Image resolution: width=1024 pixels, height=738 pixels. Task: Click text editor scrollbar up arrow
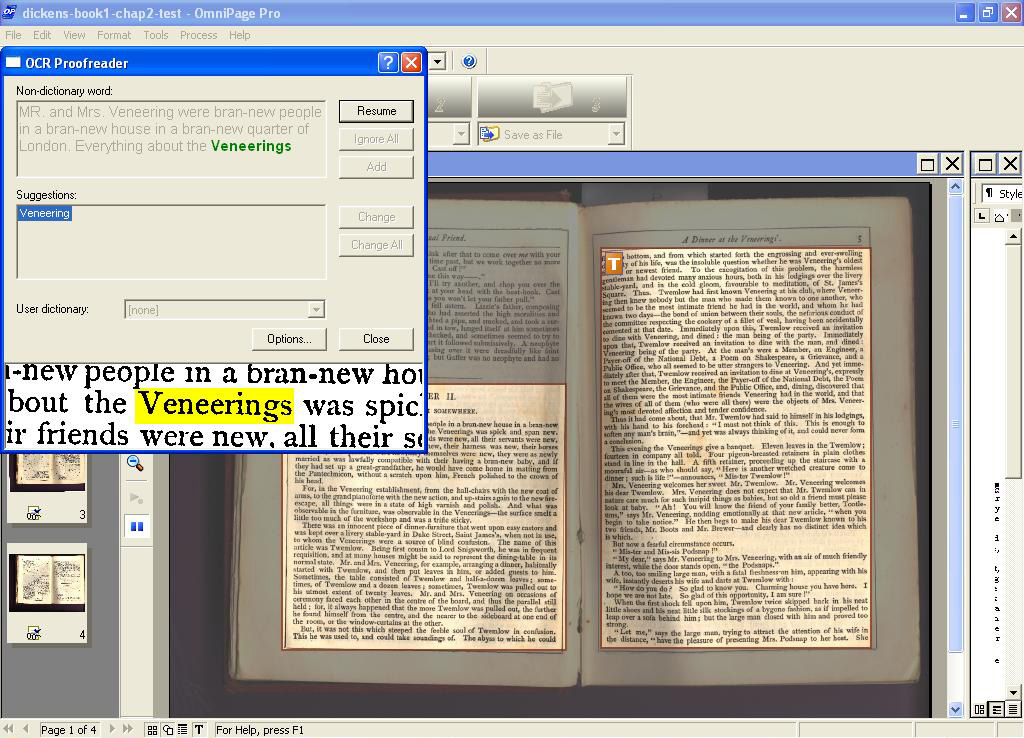tap(1013, 236)
